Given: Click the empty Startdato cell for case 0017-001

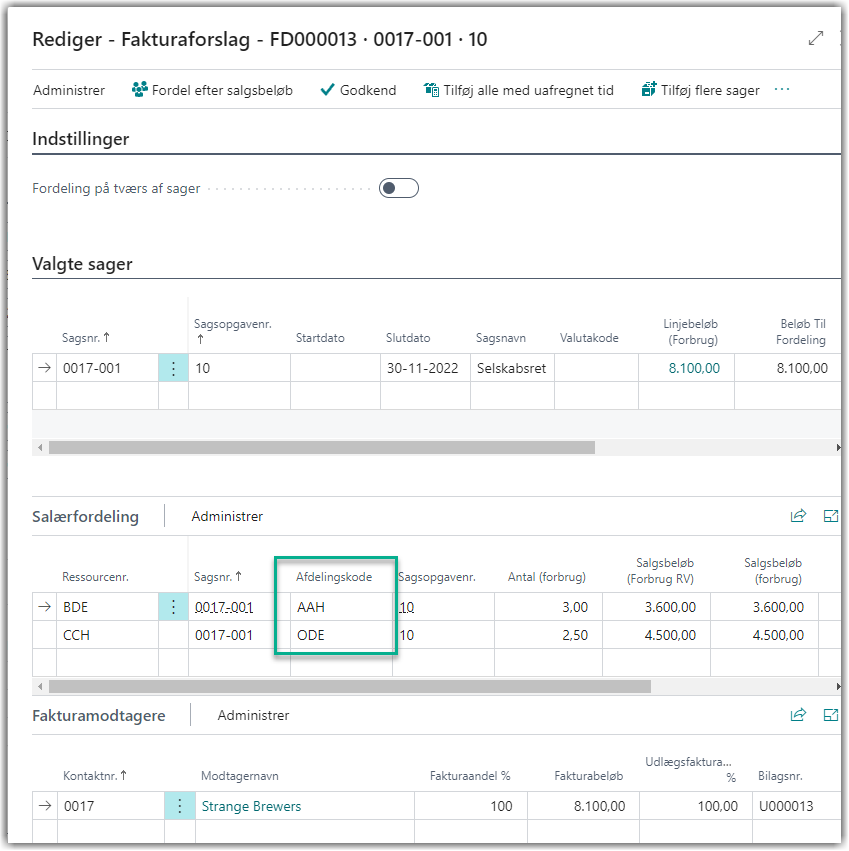Looking at the screenshot, I should (x=335, y=369).
